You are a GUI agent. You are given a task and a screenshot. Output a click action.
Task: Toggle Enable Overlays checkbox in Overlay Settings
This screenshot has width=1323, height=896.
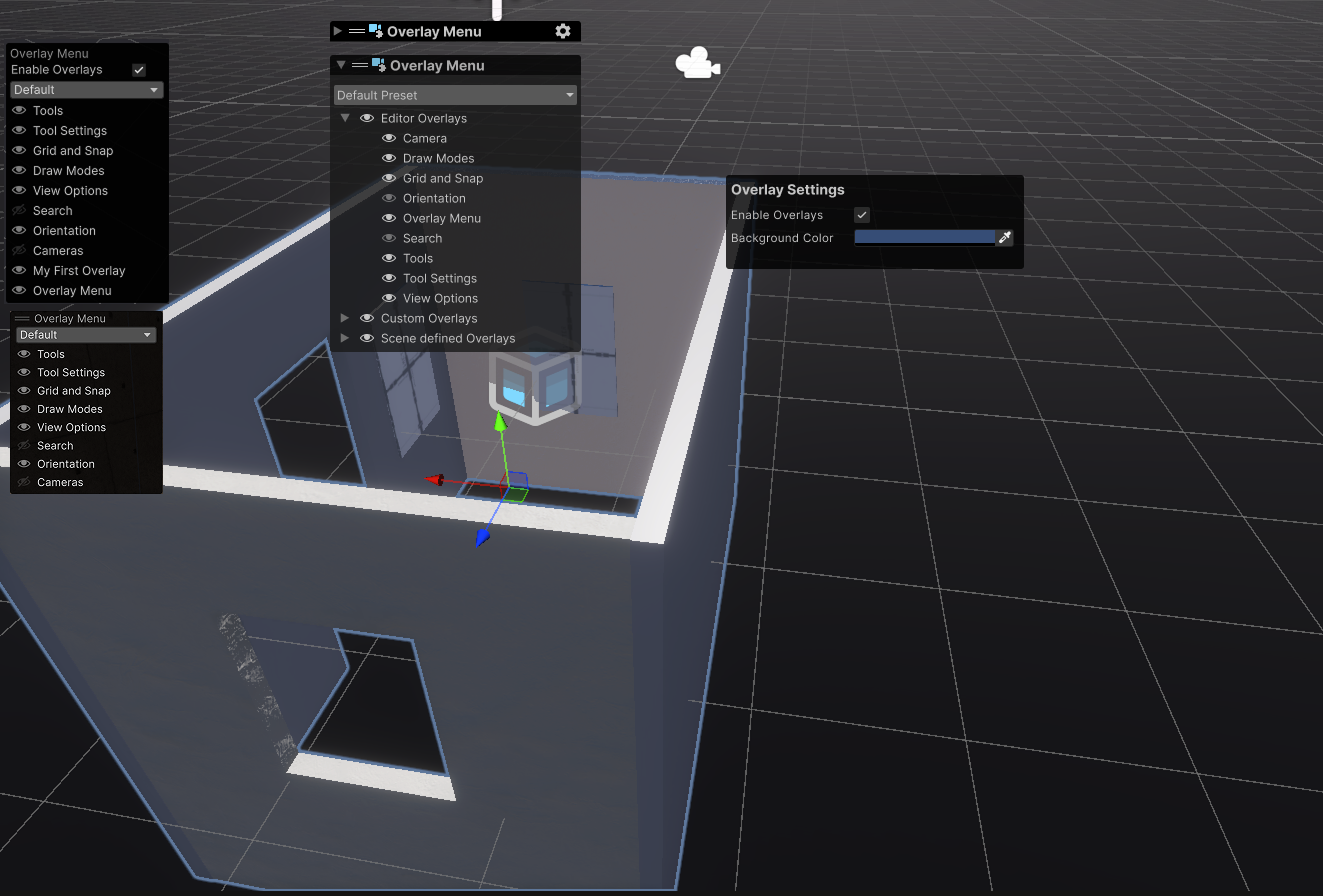862,215
